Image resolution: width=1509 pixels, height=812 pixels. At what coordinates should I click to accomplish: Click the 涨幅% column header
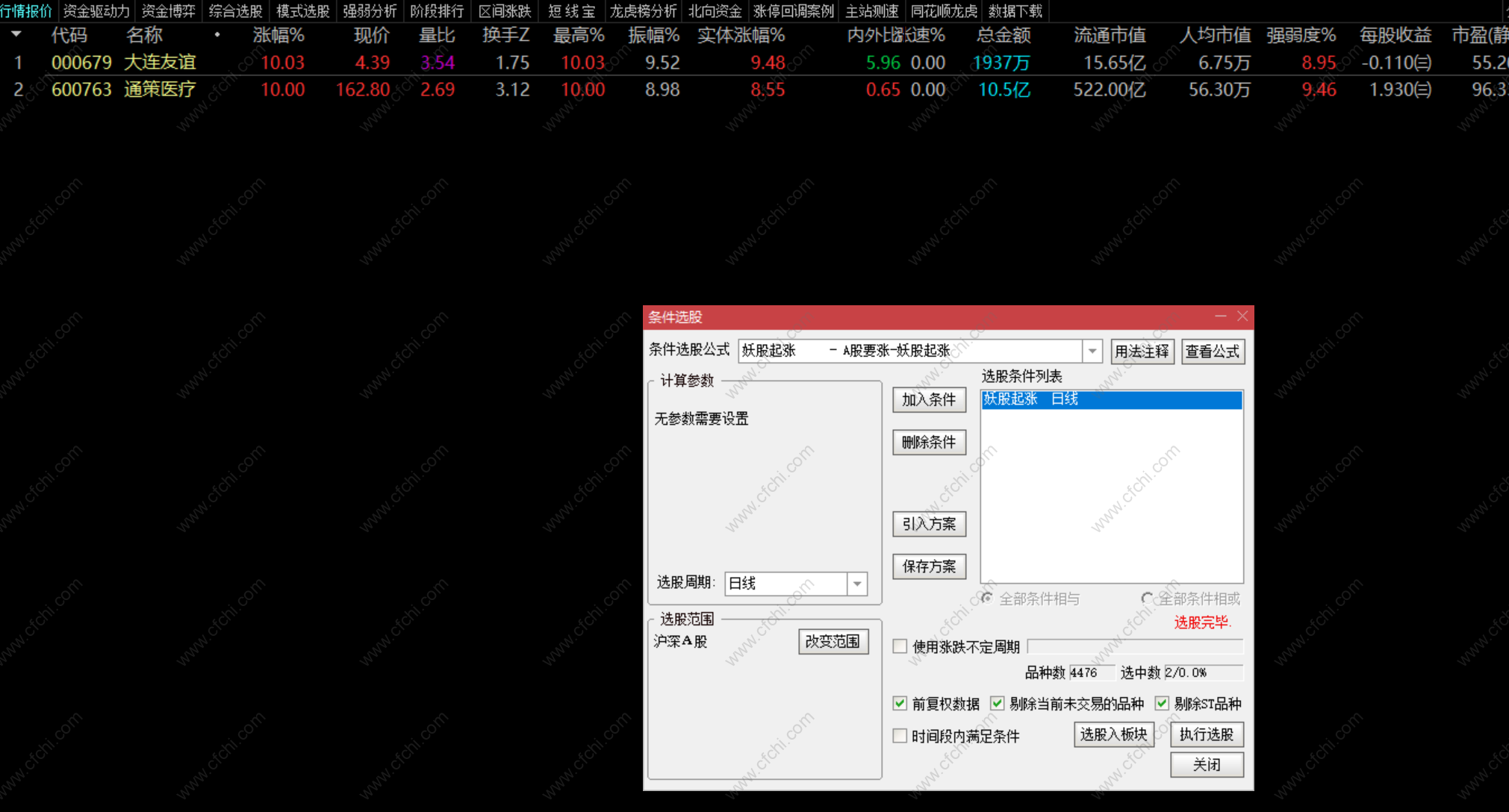click(278, 35)
